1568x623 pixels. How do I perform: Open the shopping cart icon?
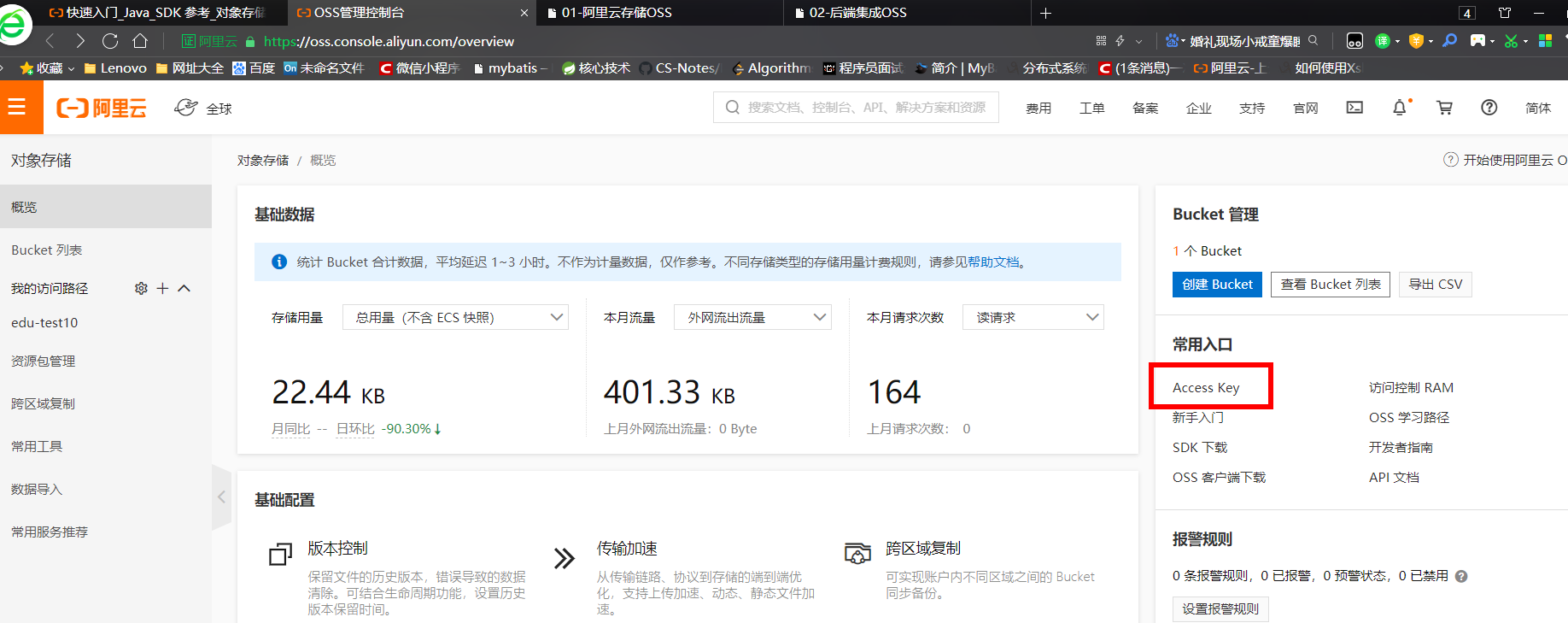(1444, 108)
